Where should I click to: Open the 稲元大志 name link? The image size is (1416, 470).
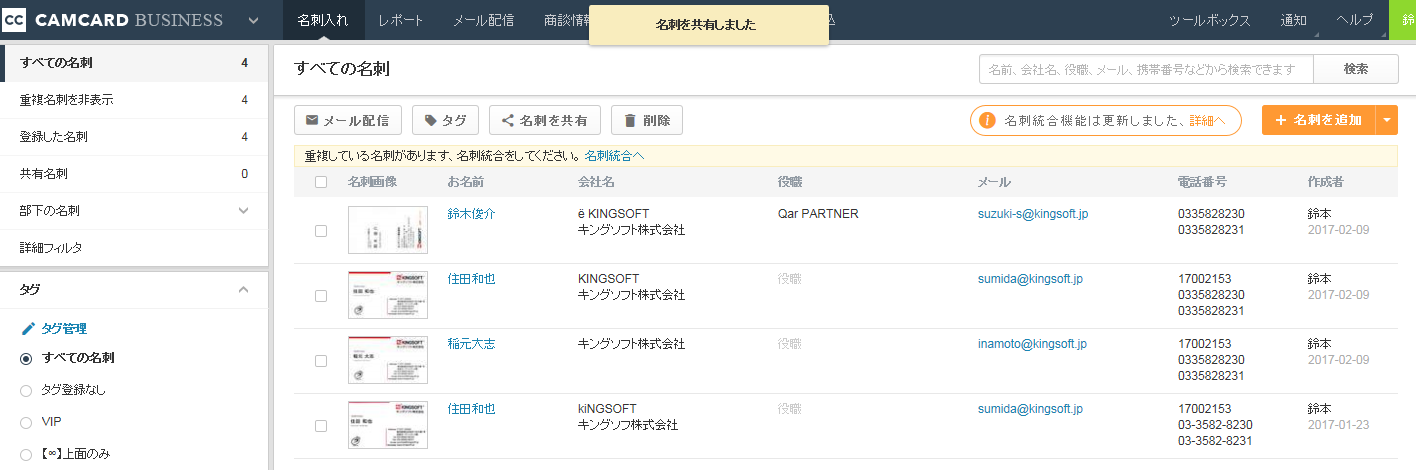coord(471,344)
